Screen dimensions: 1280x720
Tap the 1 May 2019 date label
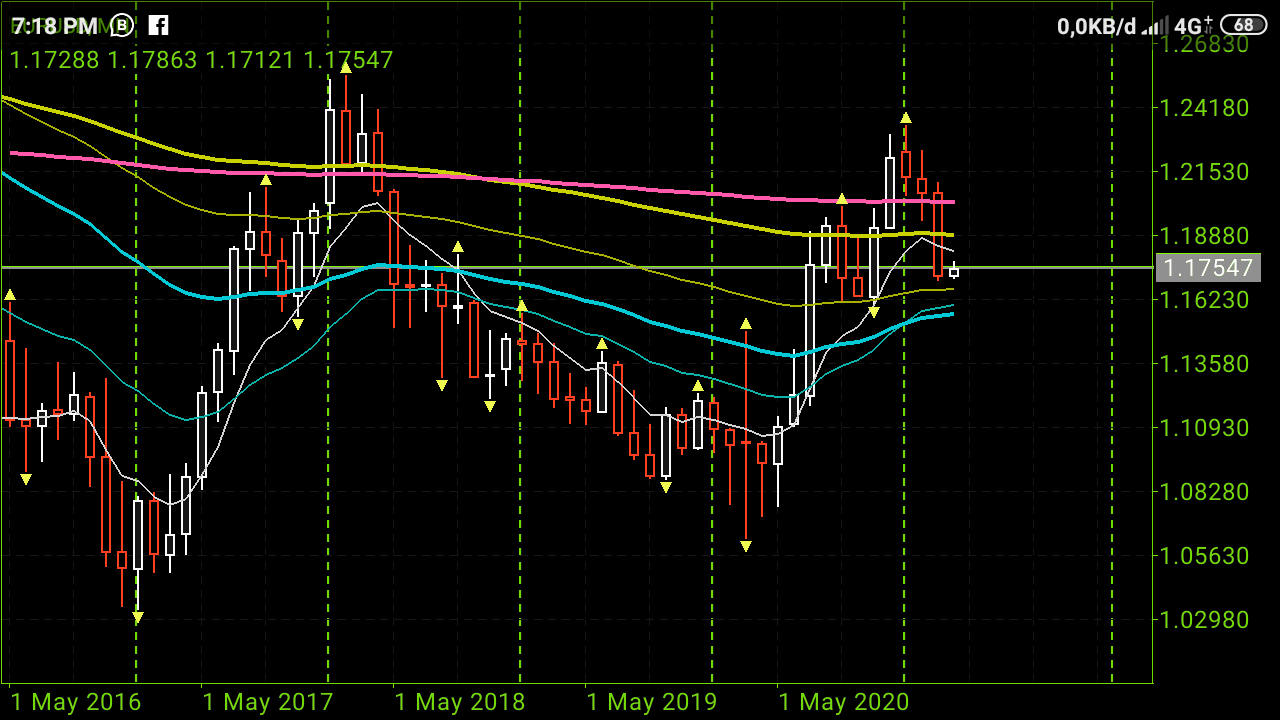pos(652,702)
